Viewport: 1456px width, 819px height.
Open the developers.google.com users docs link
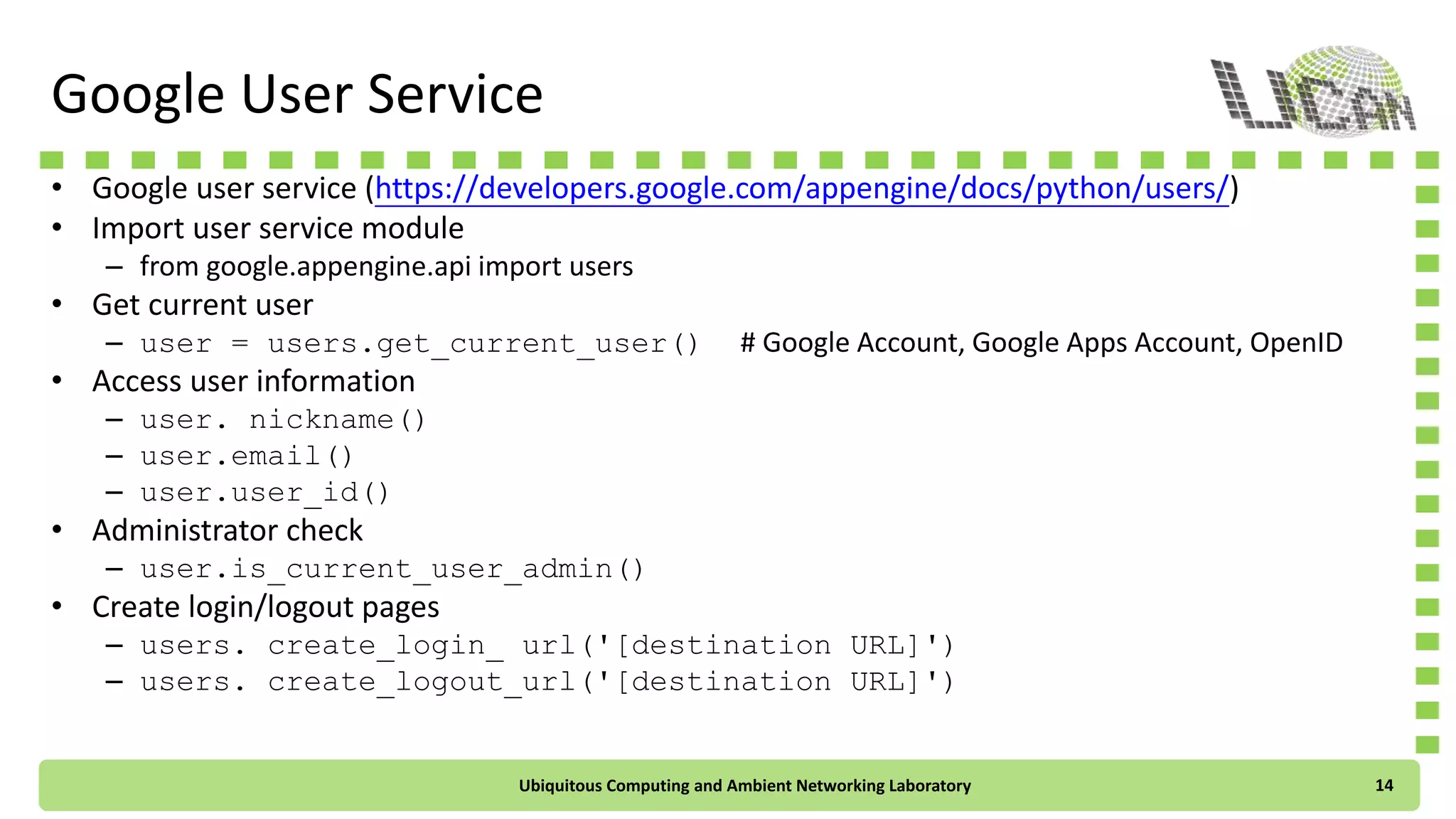click(801, 189)
